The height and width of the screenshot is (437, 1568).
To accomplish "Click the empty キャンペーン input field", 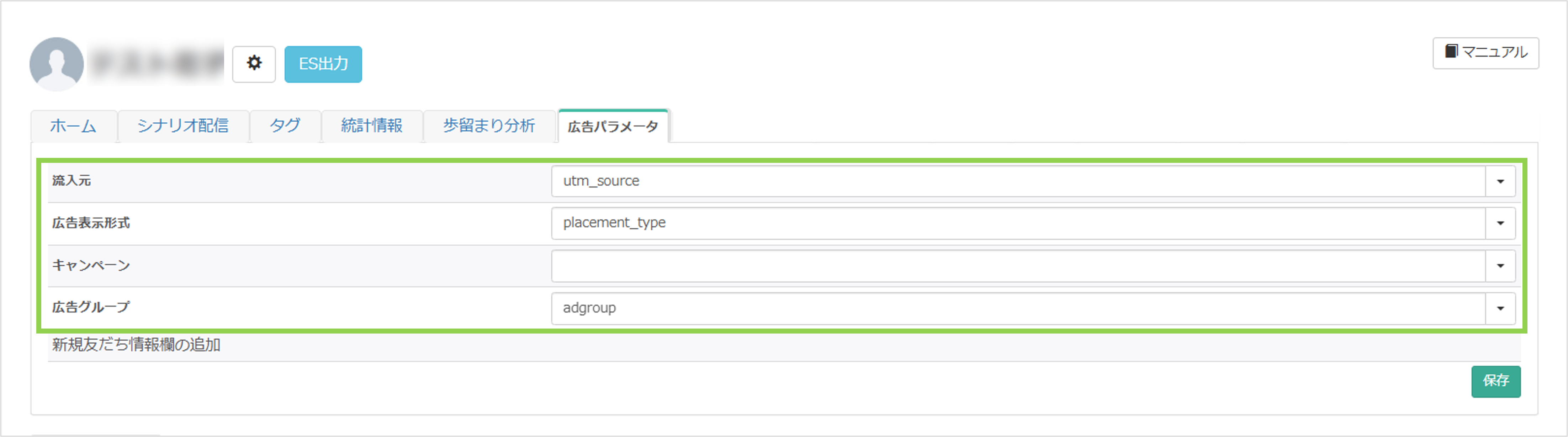I will [1017, 266].
